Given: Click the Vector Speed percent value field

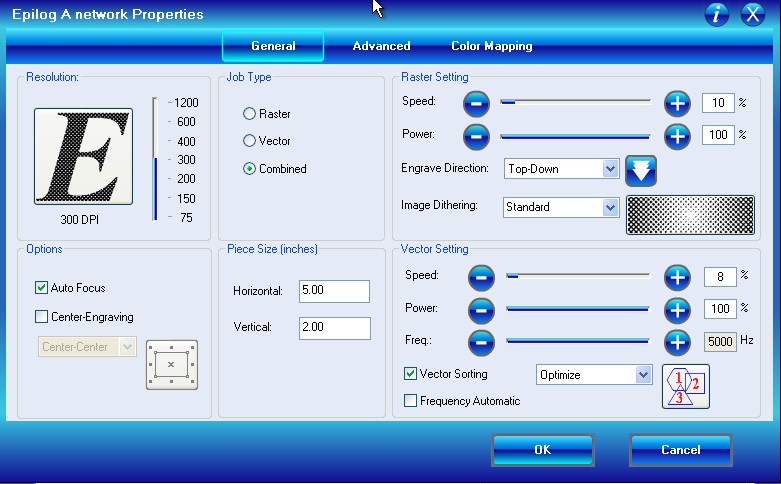Looking at the screenshot, I should click(720, 277).
